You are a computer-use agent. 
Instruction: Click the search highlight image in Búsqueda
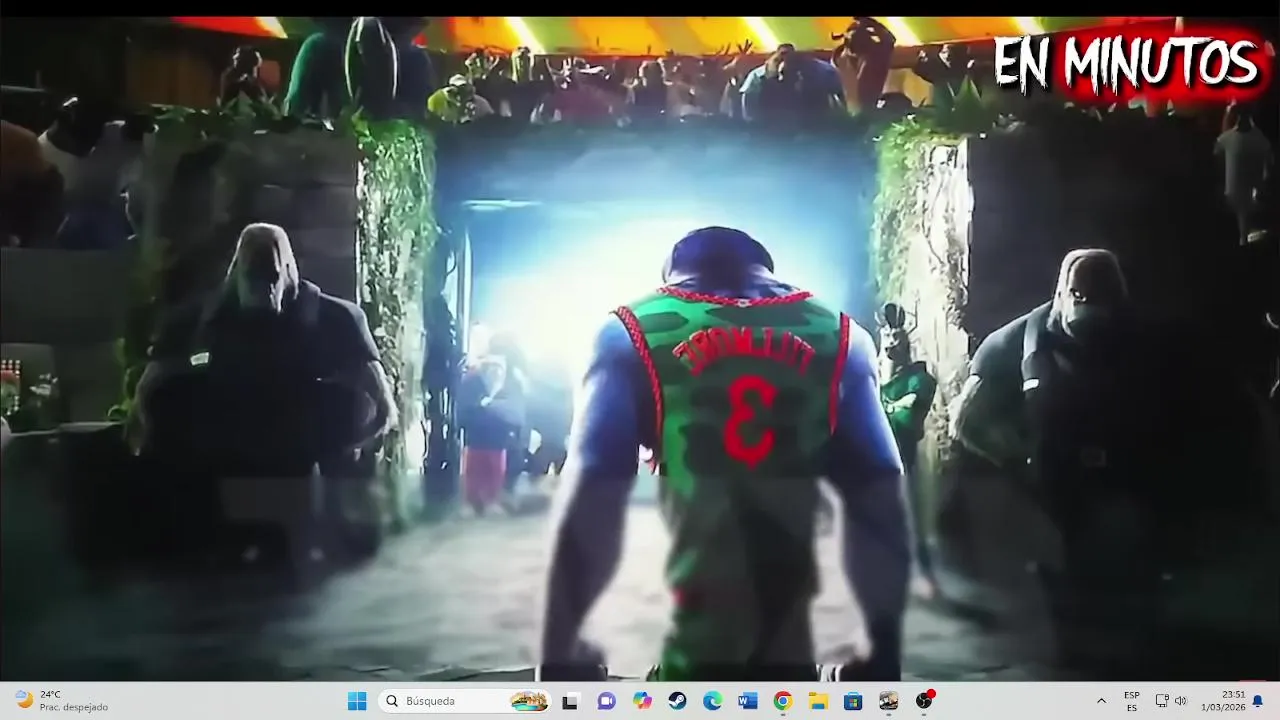(529, 701)
